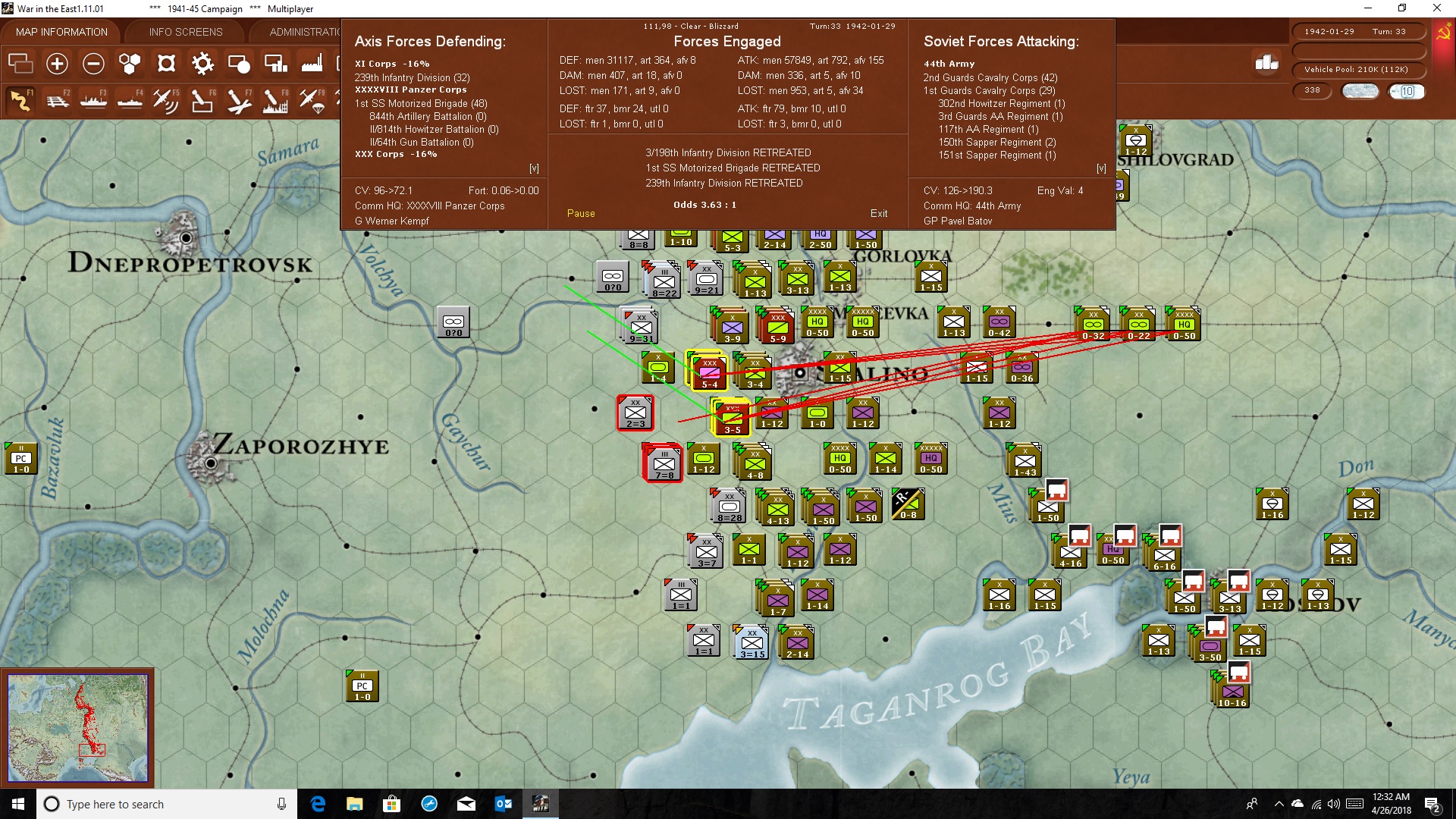Select the air recon mode F5 tool

166,100
